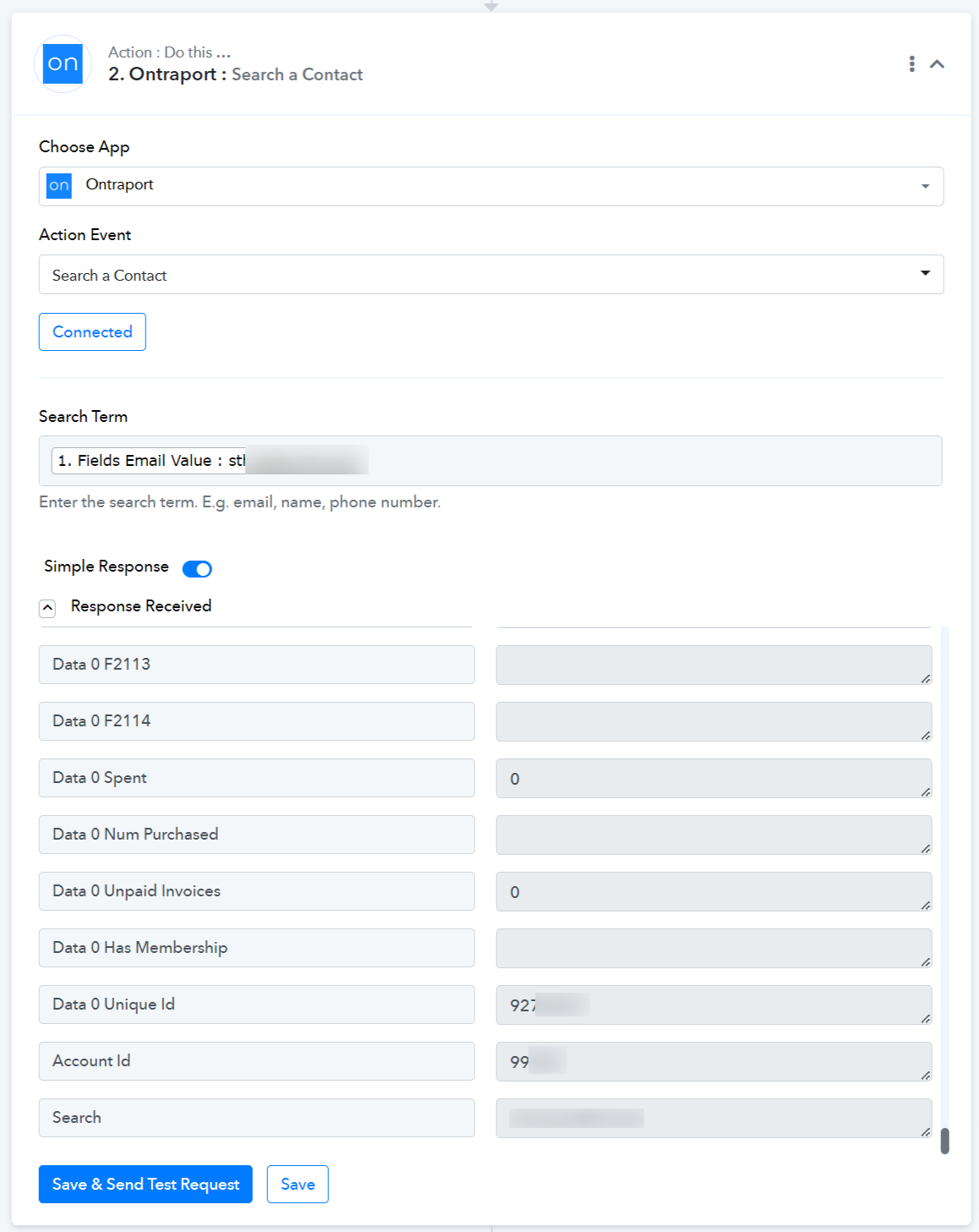Click the Data 0 Spent label field
Viewport: 979px width, 1232px height.
pyautogui.click(x=256, y=778)
